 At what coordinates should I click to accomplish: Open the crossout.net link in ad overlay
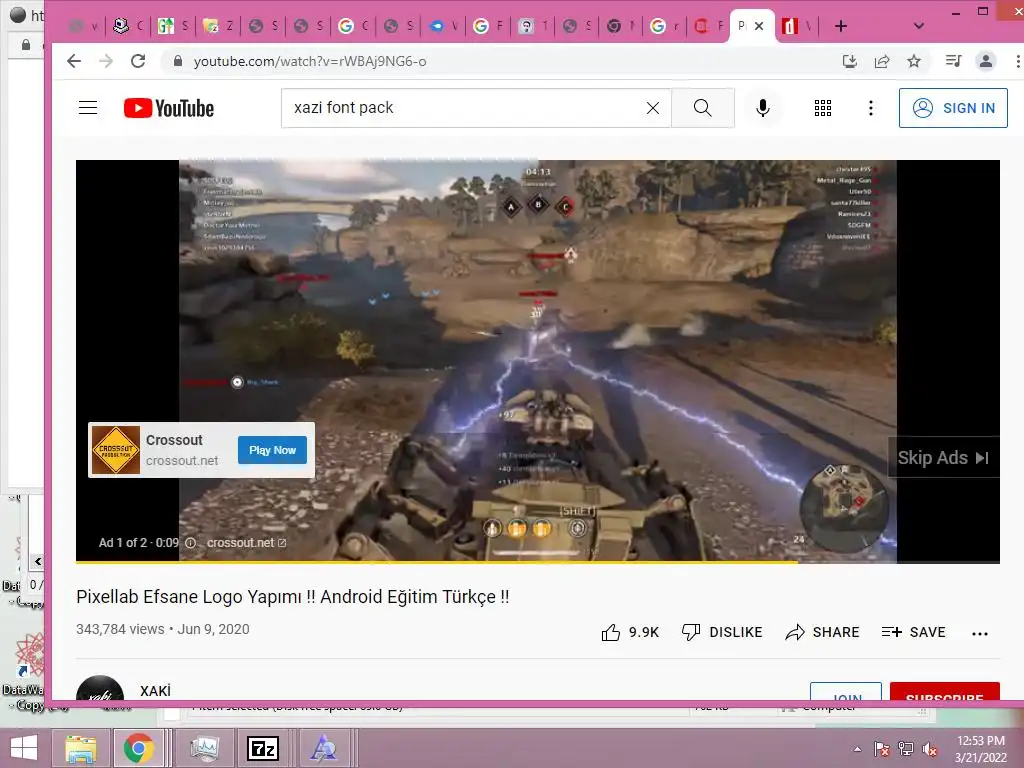coord(246,543)
